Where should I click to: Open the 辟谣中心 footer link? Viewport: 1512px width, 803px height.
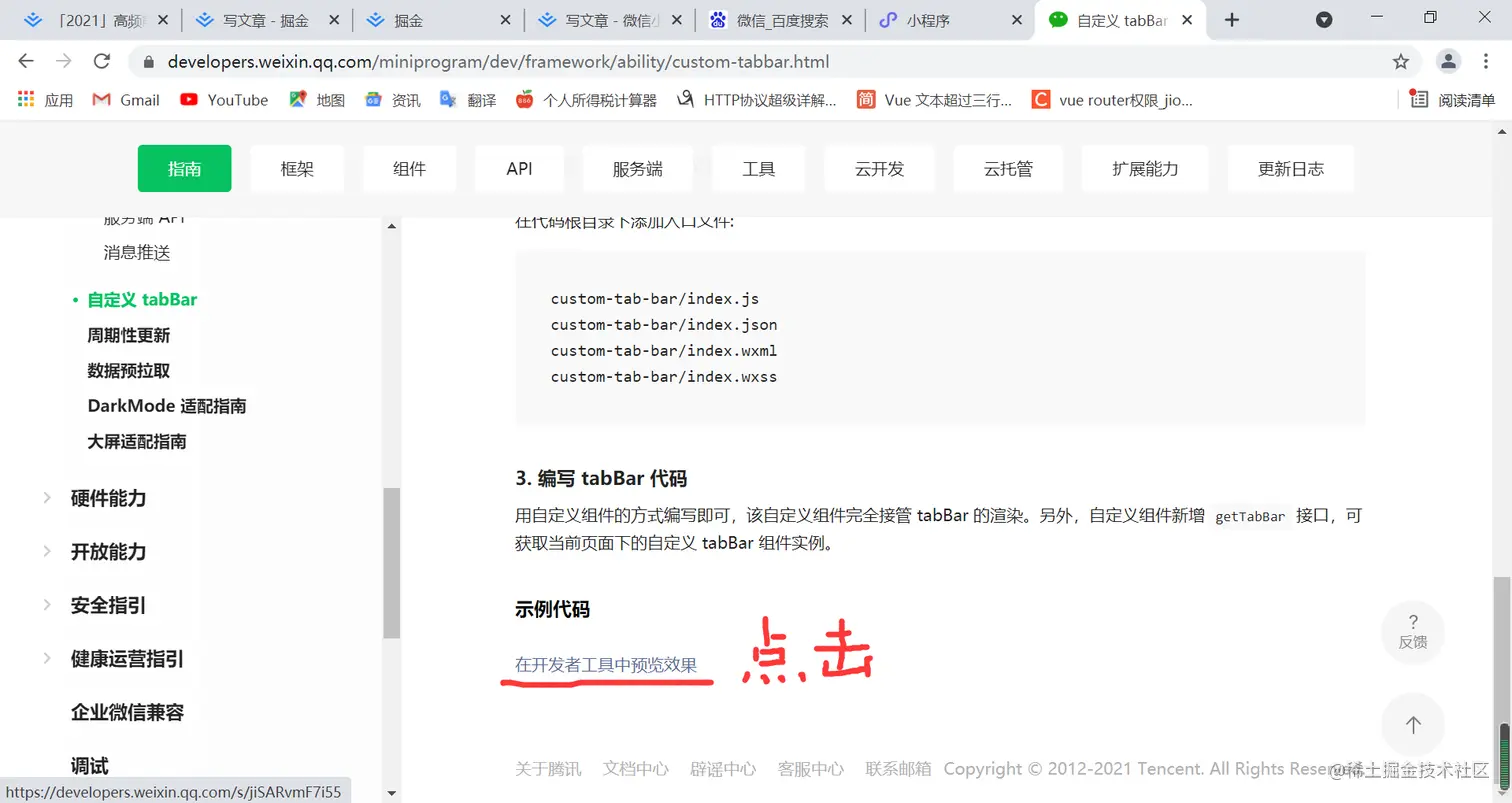[723, 769]
